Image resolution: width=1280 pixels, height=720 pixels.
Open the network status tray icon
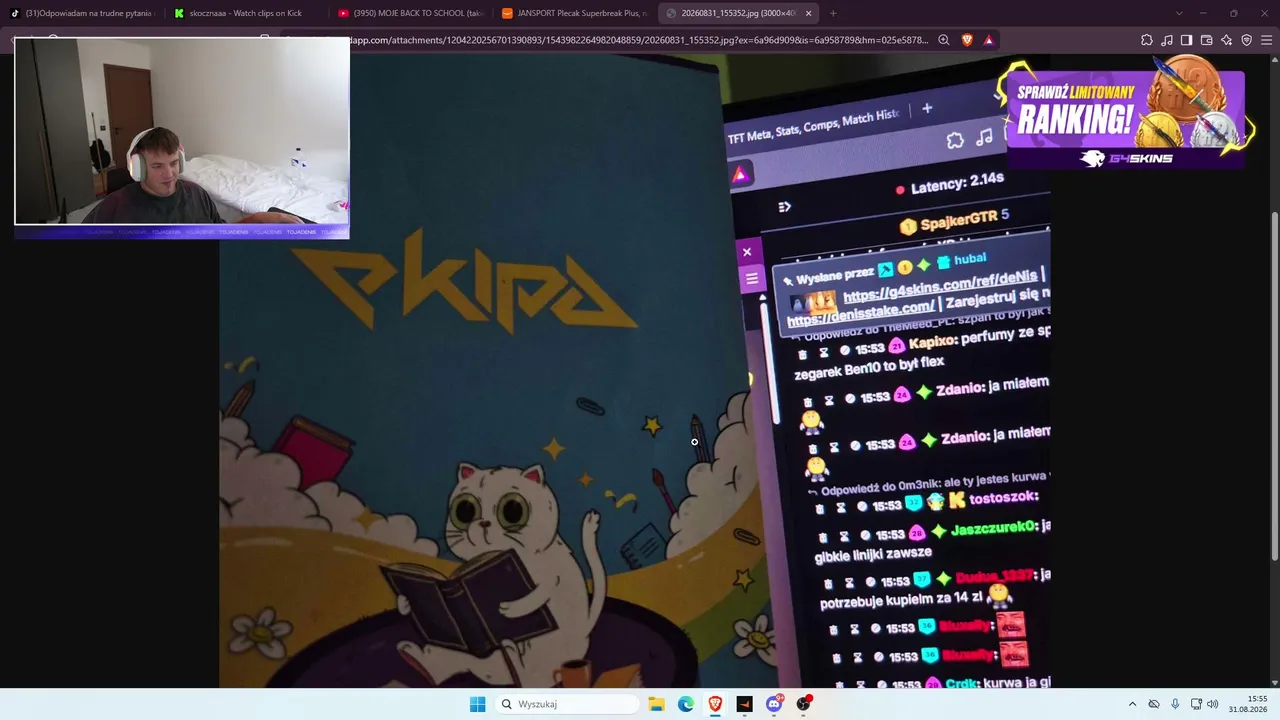[x=1196, y=704]
